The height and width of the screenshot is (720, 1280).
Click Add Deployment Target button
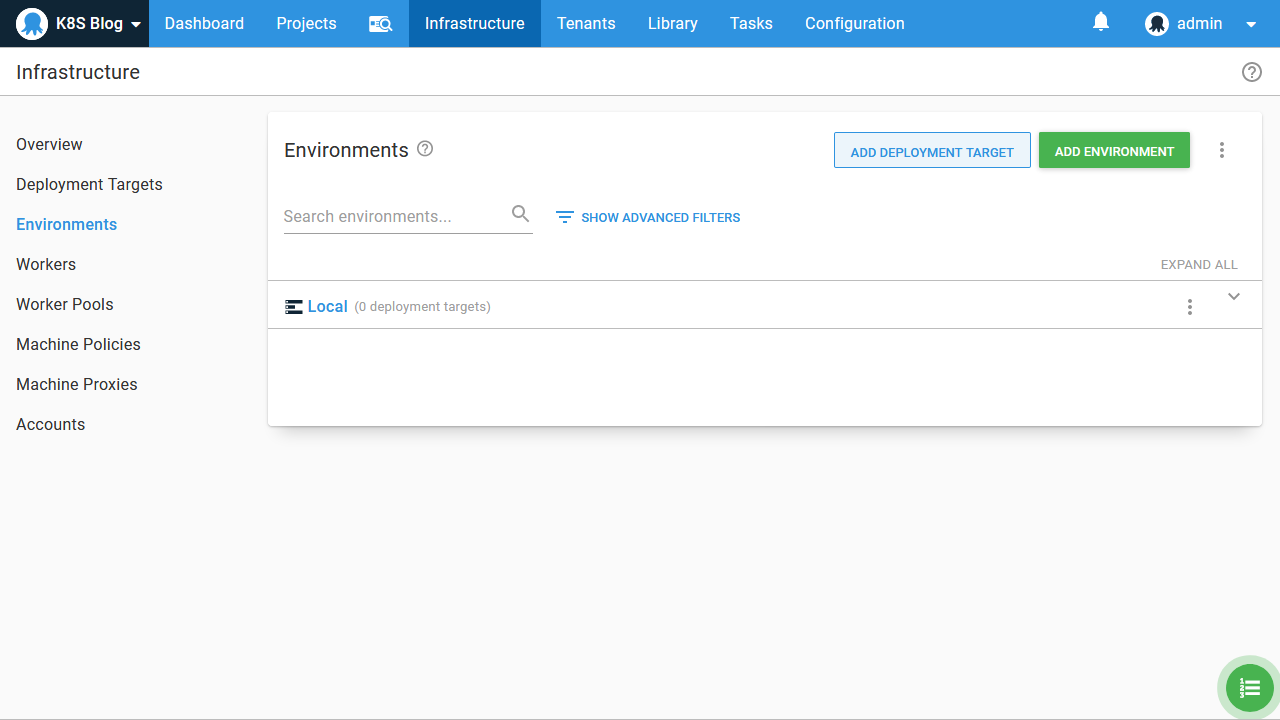932,151
